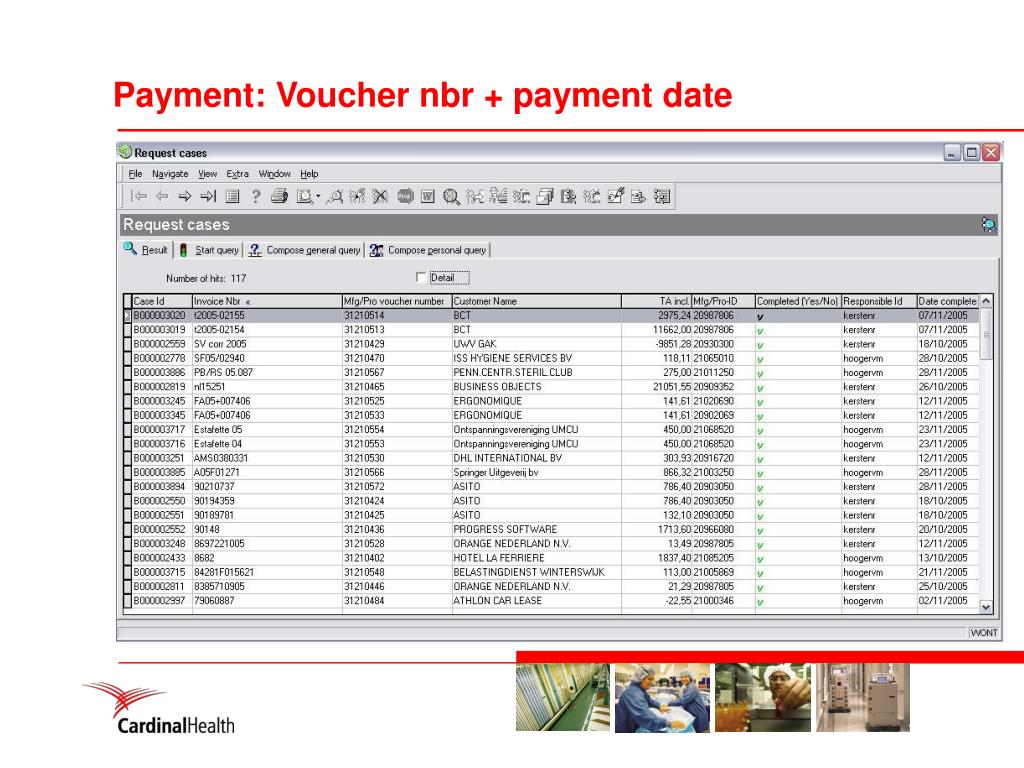
Task: Click customer BELASTINGDIENST WINTERSWIJK
Action: (x=529, y=572)
